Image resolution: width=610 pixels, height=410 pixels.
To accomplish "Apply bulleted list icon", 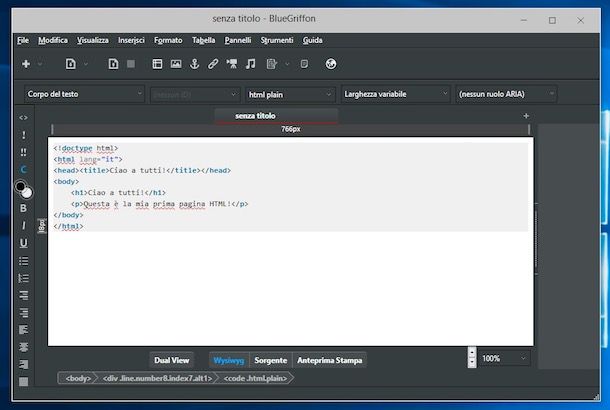I will coord(23,261).
